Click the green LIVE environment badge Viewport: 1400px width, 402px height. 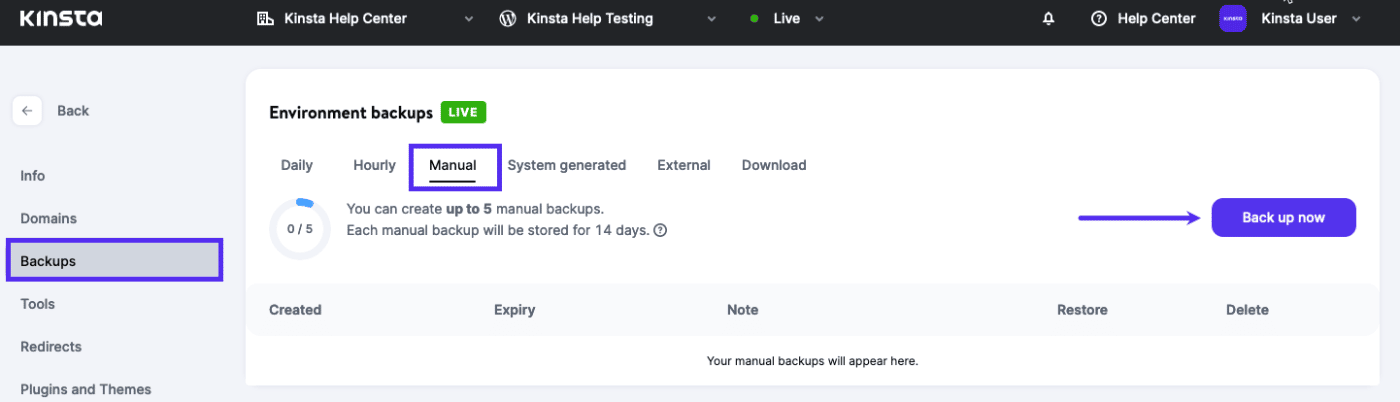(463, 112)
